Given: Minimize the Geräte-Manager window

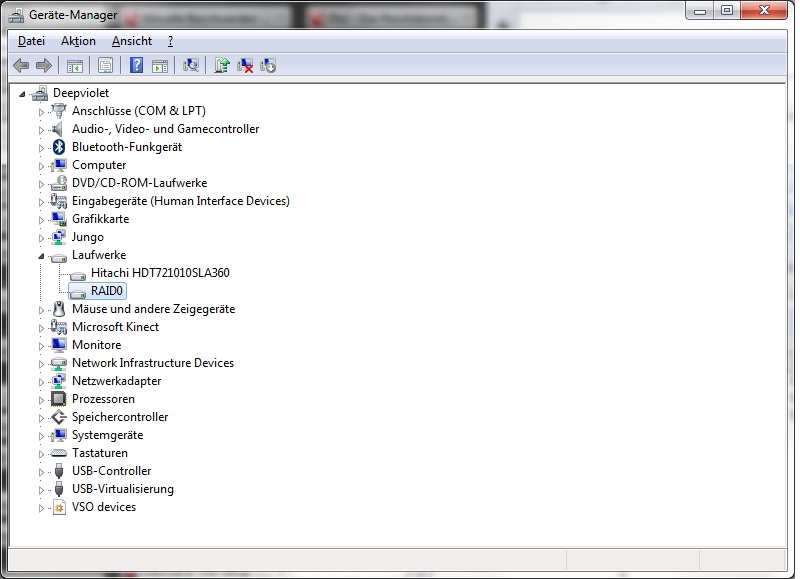Looking at the screenshot, I should pyautogui.click(x=699, y=10).
